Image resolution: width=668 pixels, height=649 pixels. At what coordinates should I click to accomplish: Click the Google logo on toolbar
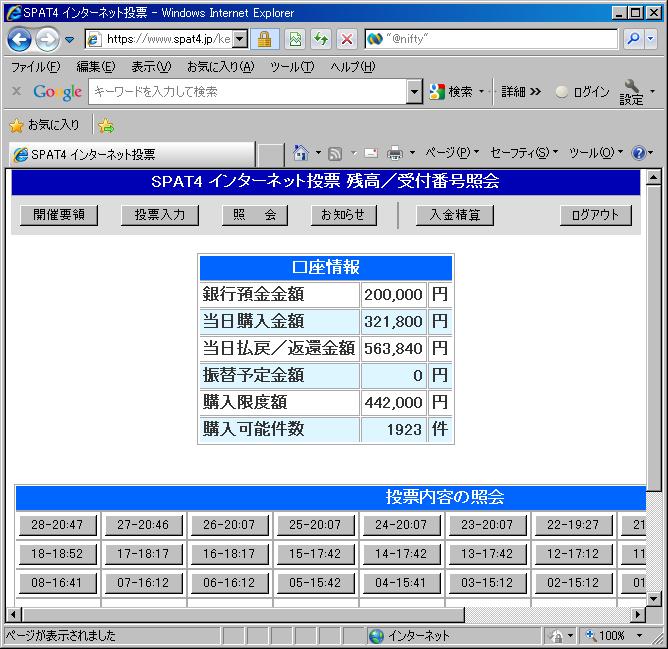(x=58, y=92)
